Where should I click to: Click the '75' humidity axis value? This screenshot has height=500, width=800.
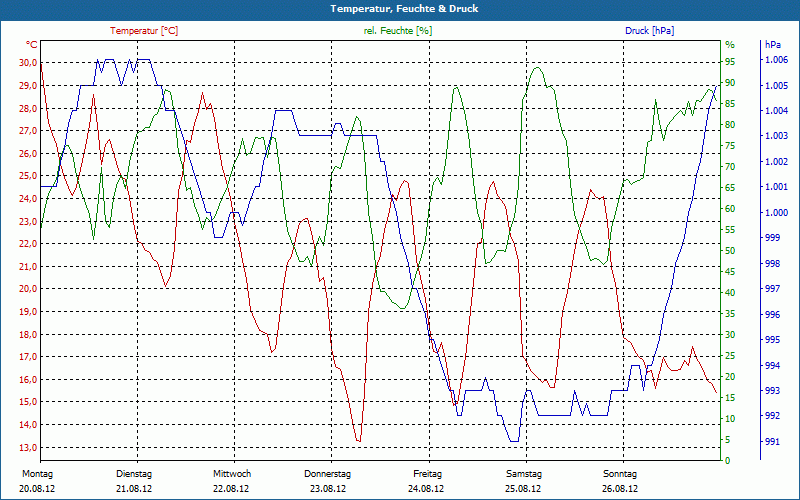(731, 146)
